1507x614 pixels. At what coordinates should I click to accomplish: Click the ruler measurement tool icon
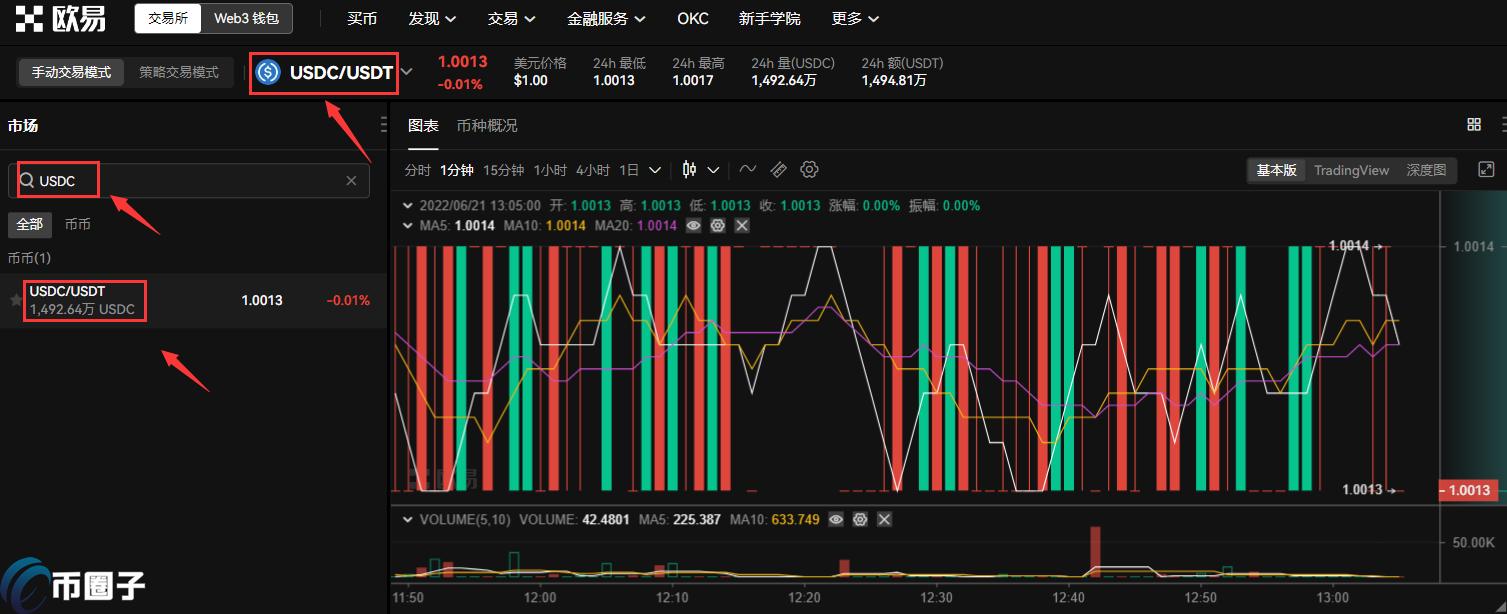[778, 170]
